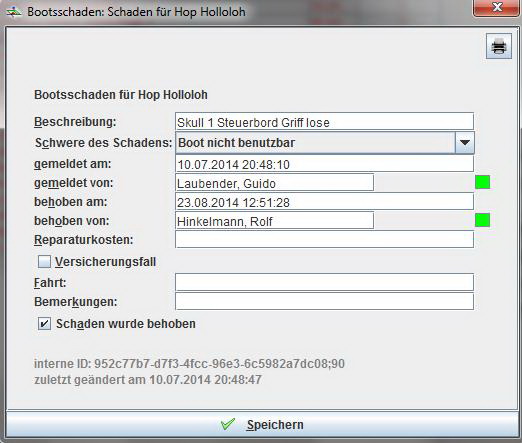Image resolution: width=522 pixels, height=443 pixels.
Task: Click the Schwere des Schadens label
Action: pos(103,143)
